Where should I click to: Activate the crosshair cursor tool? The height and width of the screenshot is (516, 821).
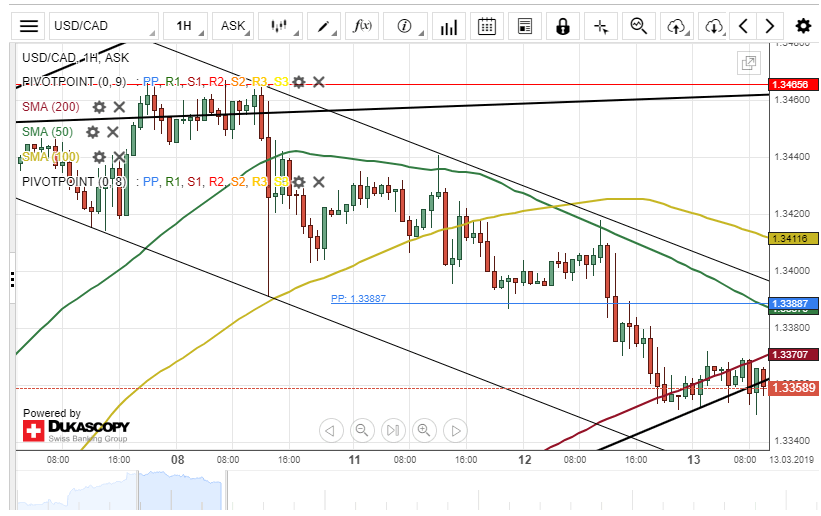601,26
